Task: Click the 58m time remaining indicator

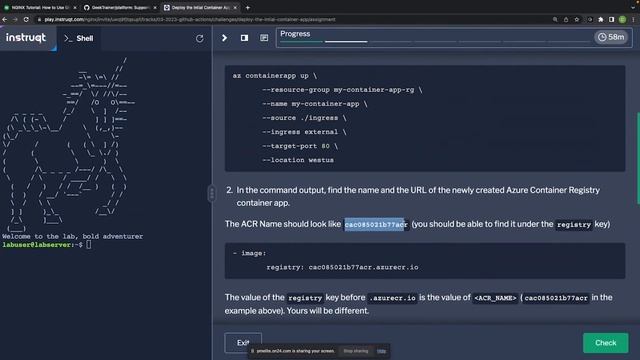Action: click(x=611, y=37)
